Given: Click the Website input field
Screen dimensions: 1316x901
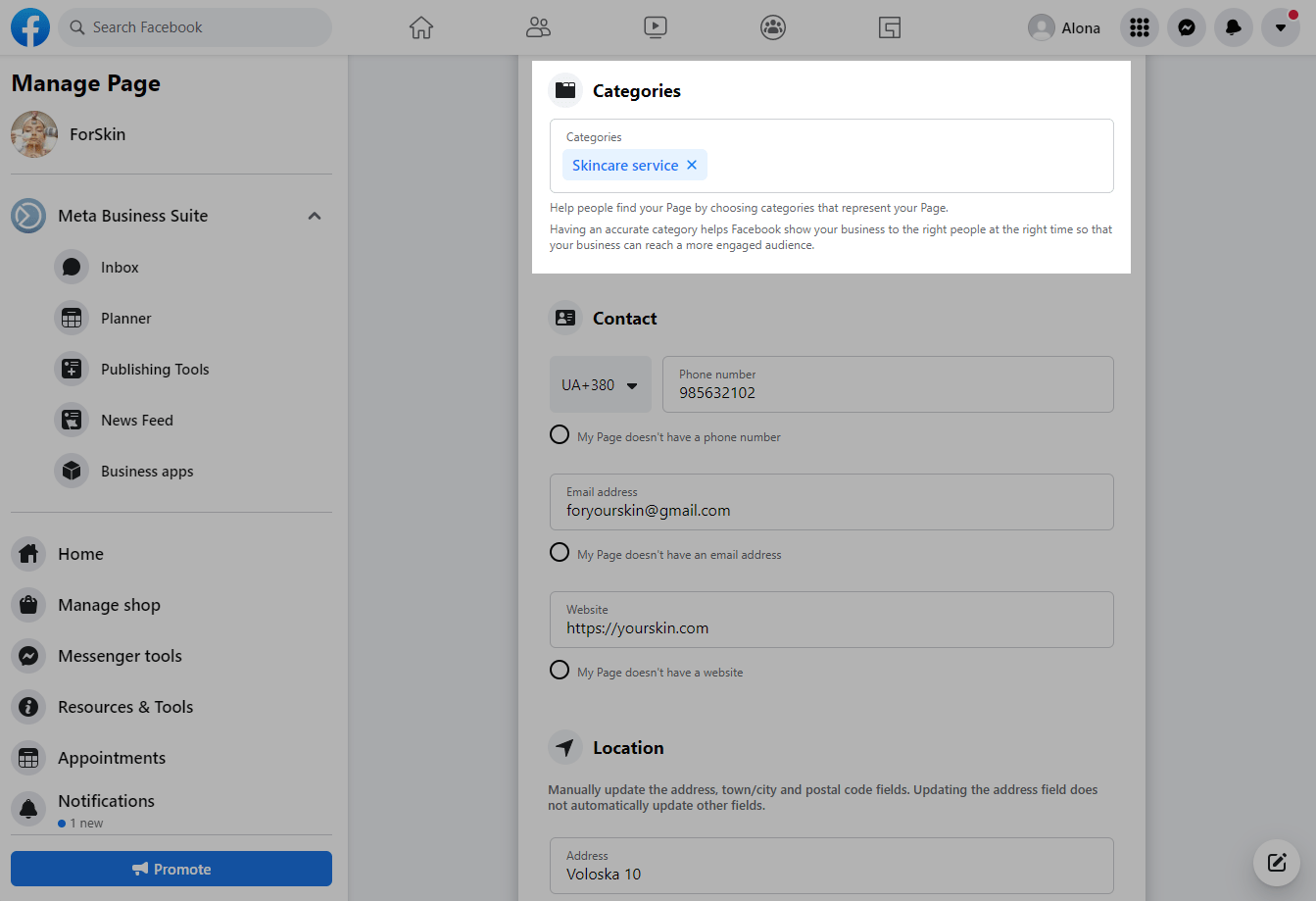Looking at the screenshot, I should tap(831, 627).
